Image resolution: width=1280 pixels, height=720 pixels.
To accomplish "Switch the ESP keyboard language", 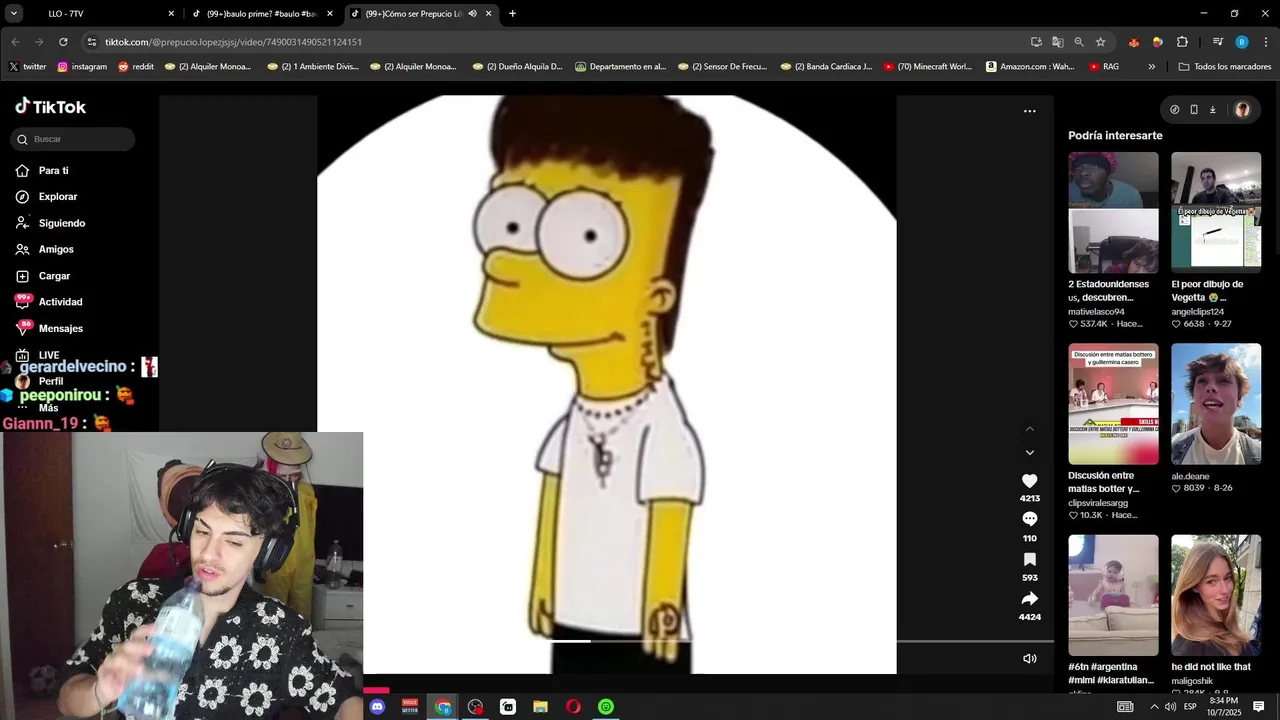I will [x=1190, y=706].
